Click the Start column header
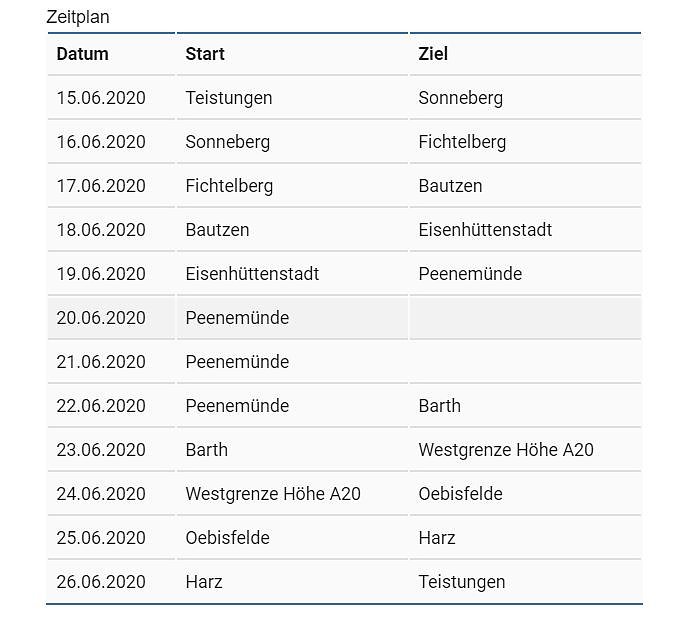The image size is (679, 620). click(205, 54)
